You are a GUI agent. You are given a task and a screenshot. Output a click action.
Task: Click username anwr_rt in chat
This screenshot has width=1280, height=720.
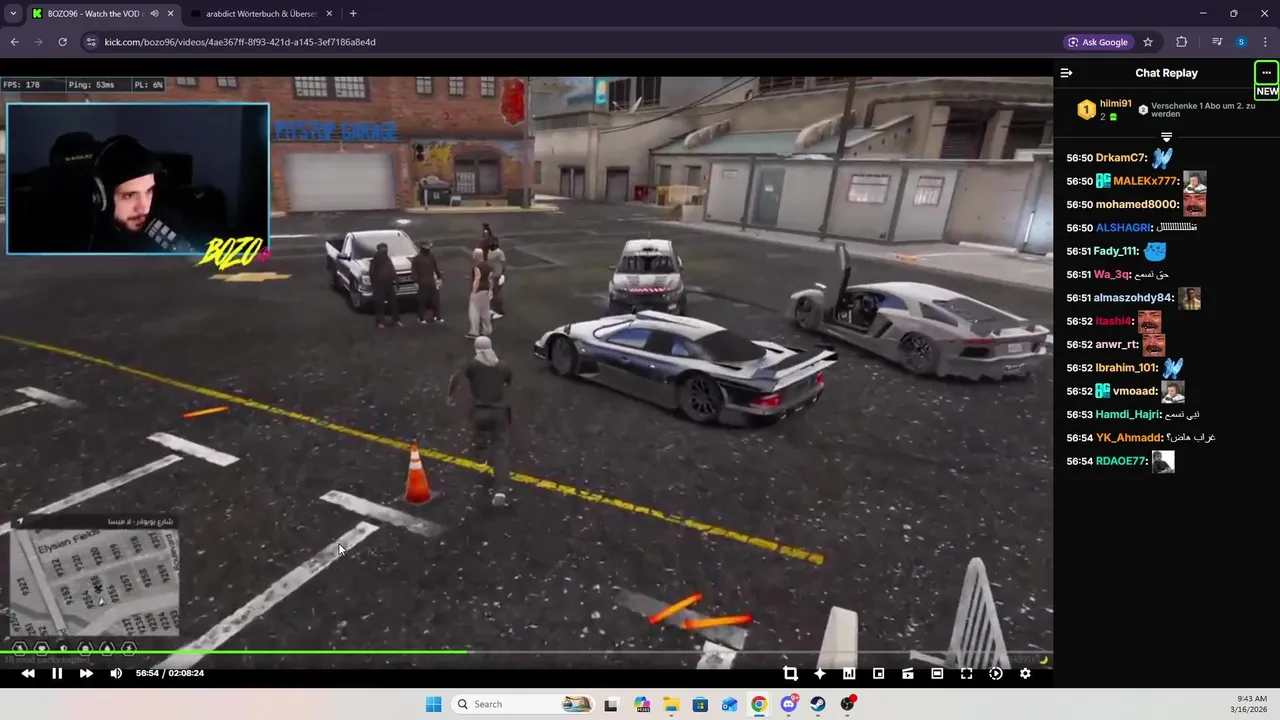pyautogui.click(x=1117, y=345)
